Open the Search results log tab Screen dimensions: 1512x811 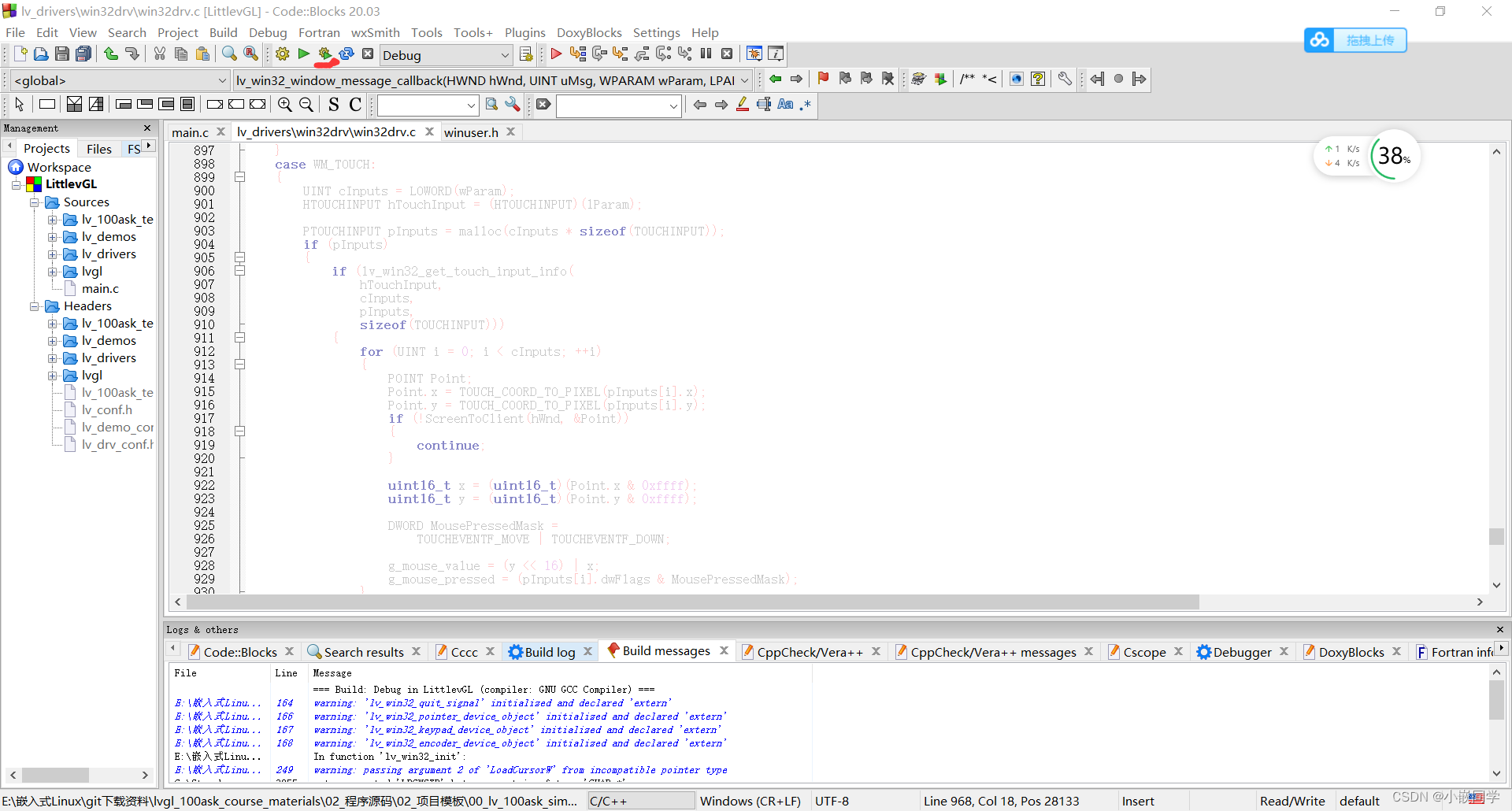click(x=364, y=652)
